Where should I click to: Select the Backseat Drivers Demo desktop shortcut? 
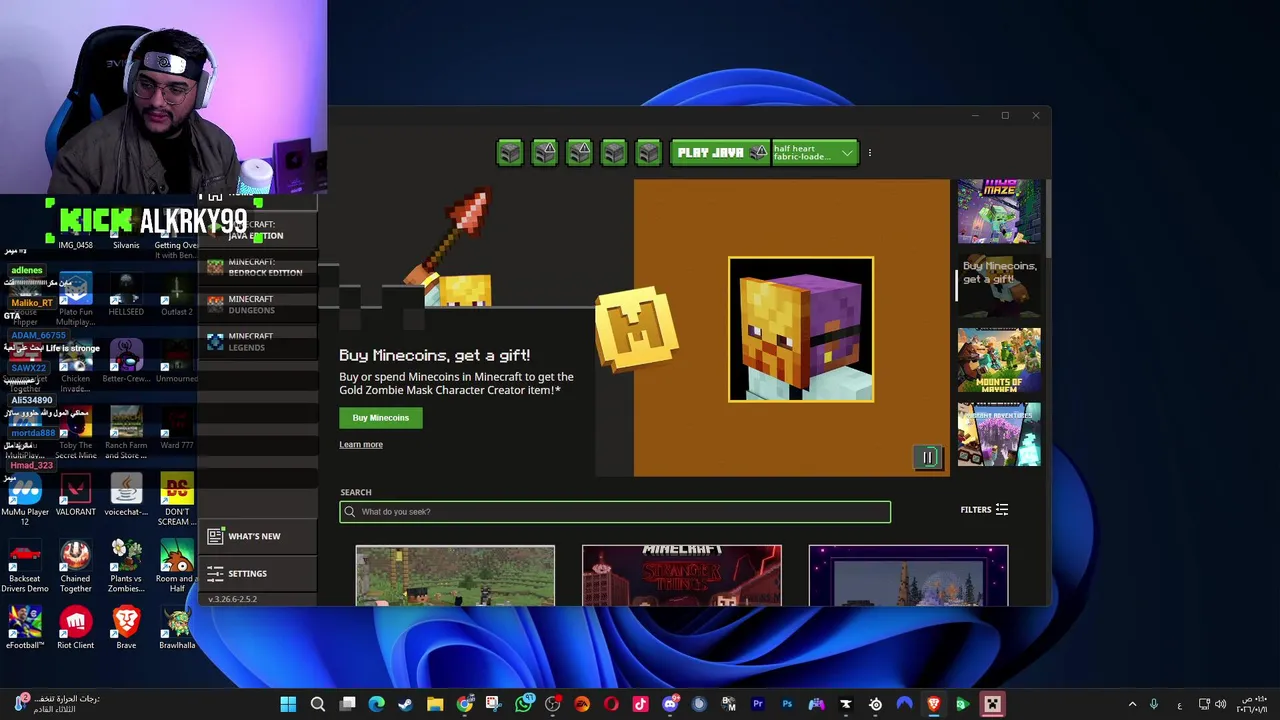point(25,566)
